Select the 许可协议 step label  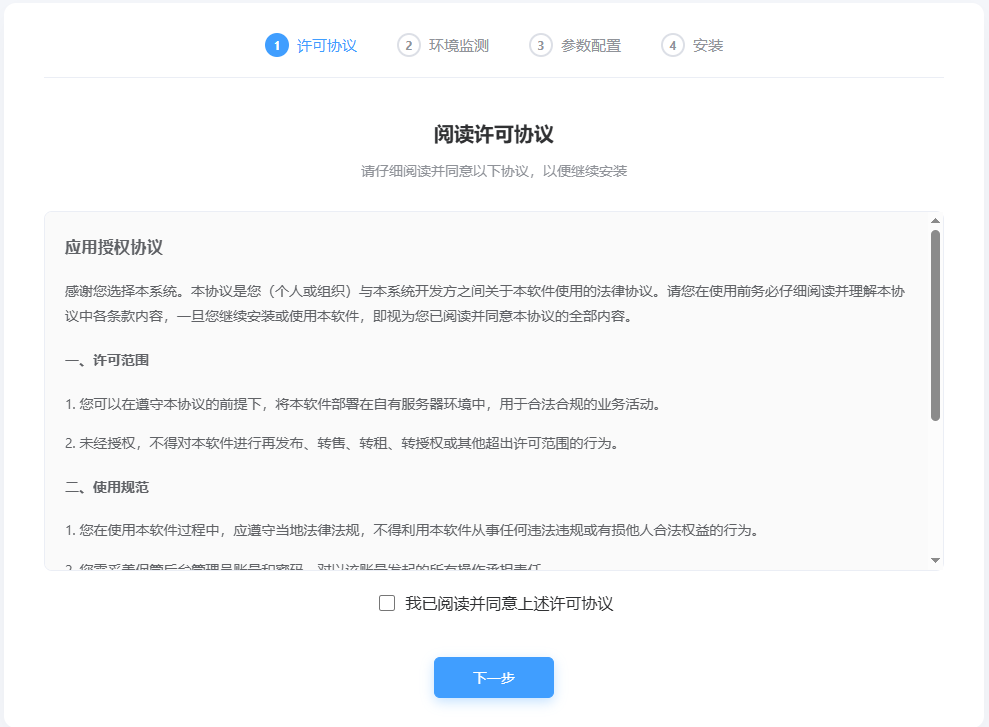tap(327, 45)
